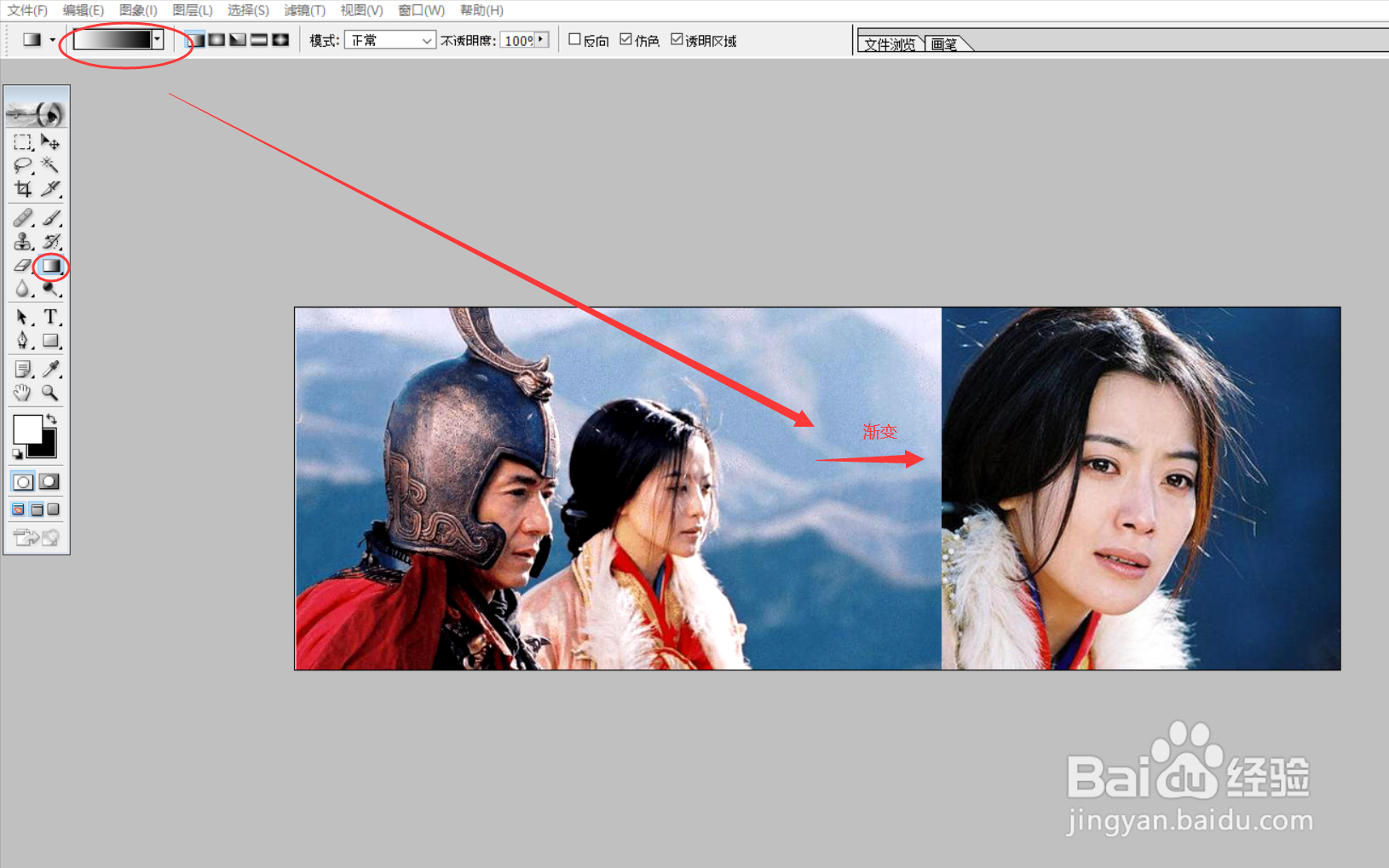Image resolution: width=1389 pixels, height=868 pixels.
Task: Select the Rectangular Marquee tool
Action: tap(23, 142)
